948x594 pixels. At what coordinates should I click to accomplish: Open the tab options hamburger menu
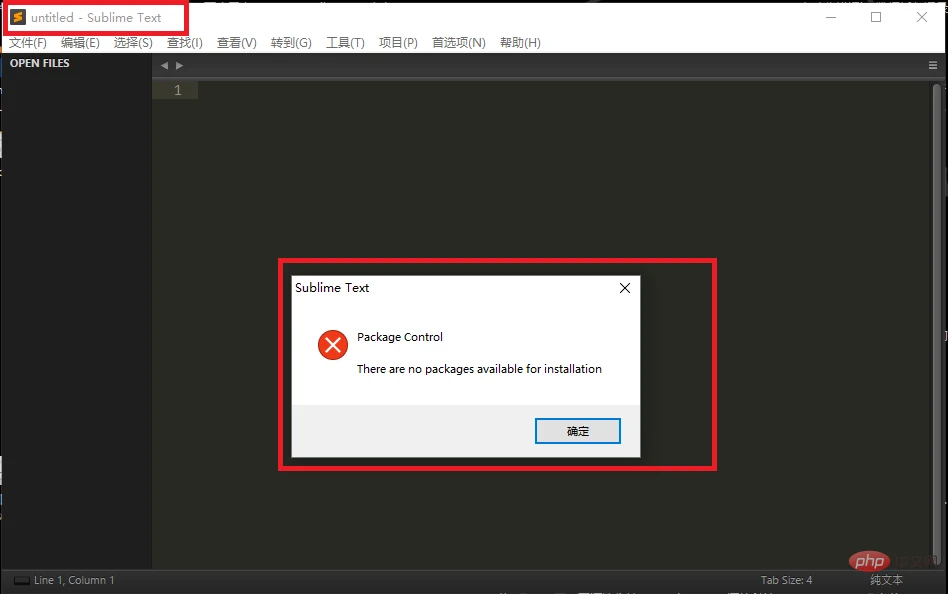(933, 65)
